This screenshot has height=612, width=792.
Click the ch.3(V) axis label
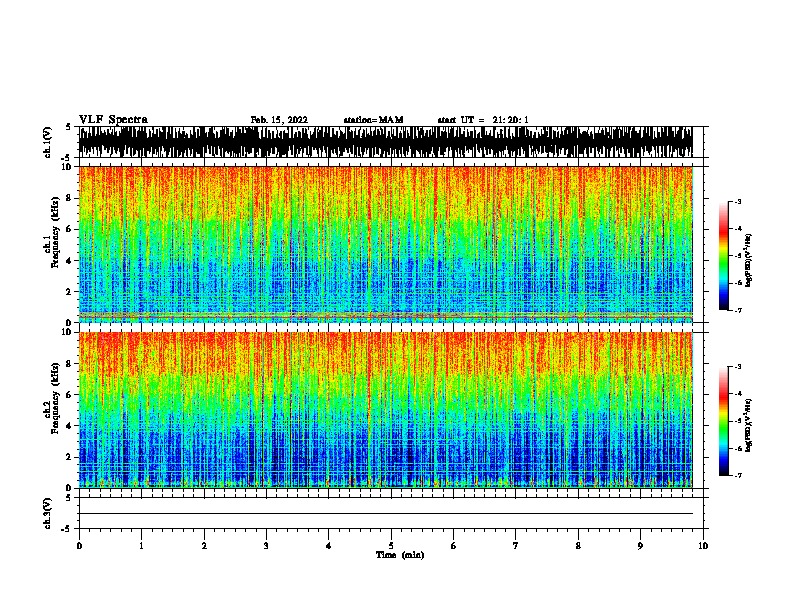pyautogui.click(x=48, y=513)
